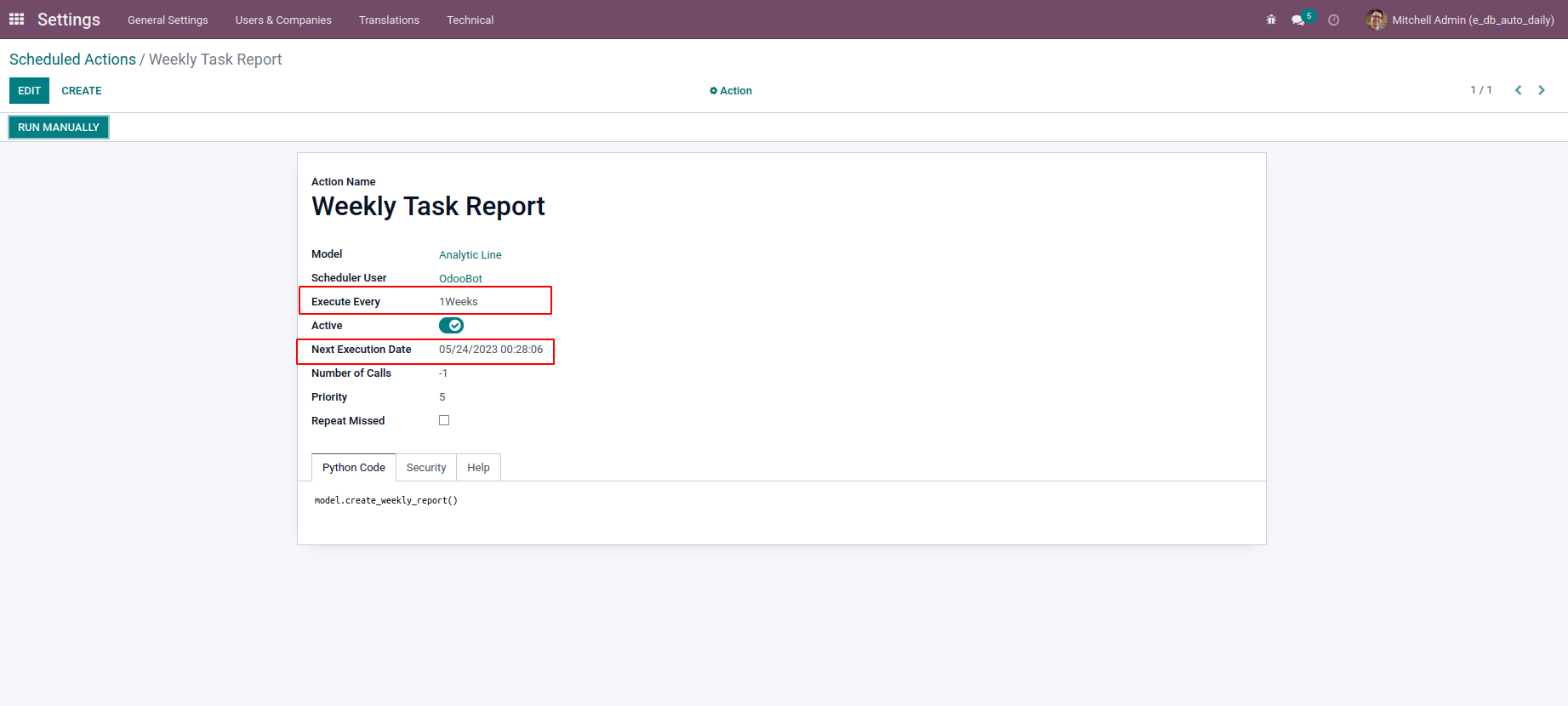1568x706 pixels.
Task: Open the apps grid menu icon
Action: pos(17,19)
